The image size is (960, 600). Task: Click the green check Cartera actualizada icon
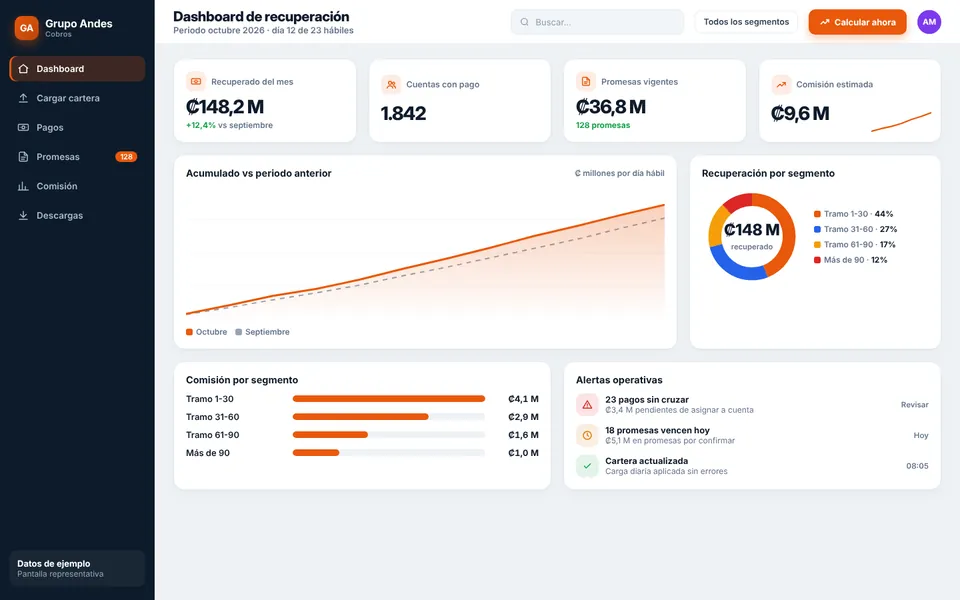587,466
